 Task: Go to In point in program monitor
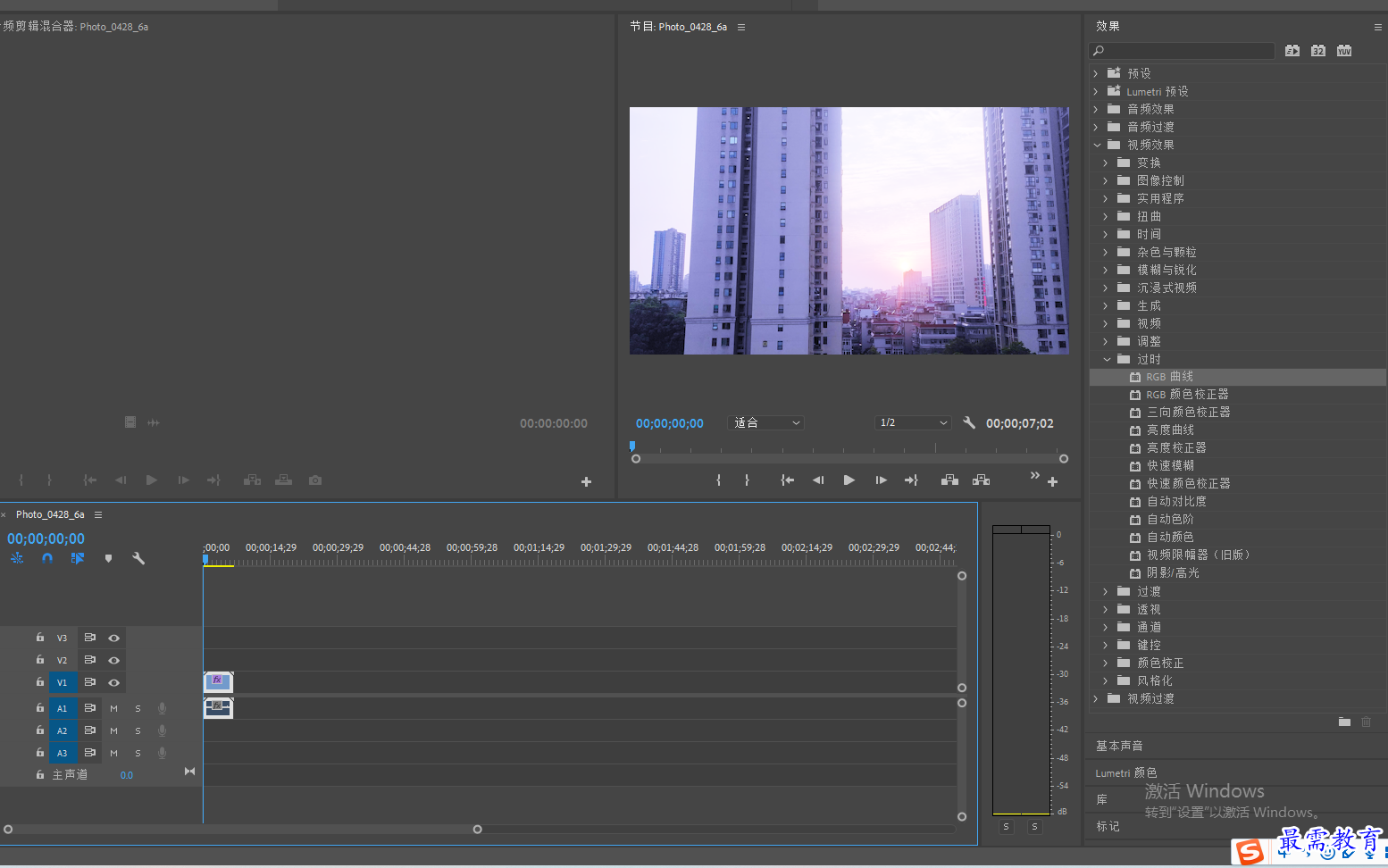coord(787,480)
